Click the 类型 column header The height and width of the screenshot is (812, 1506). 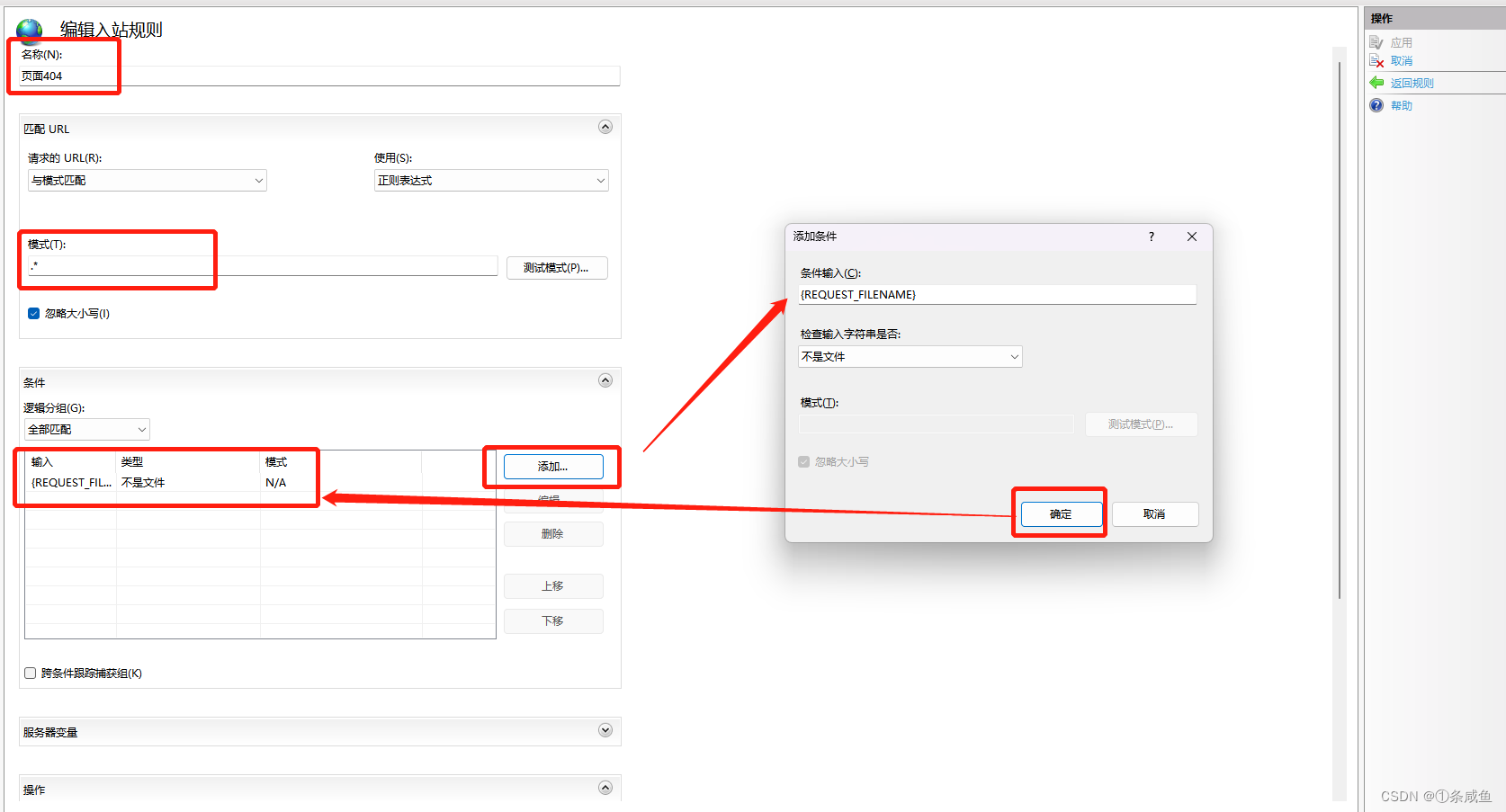(188, 462)
